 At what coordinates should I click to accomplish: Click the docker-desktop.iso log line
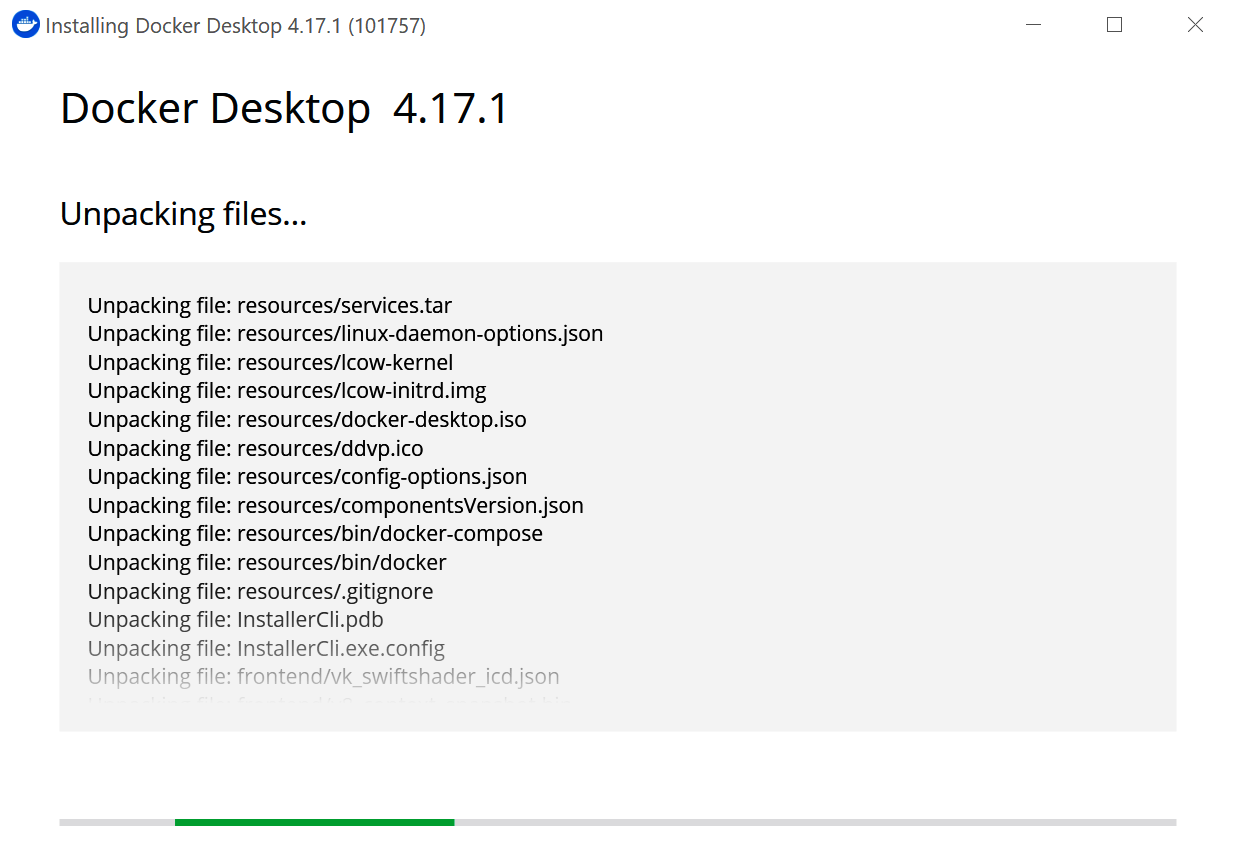[x=306, y=419]
